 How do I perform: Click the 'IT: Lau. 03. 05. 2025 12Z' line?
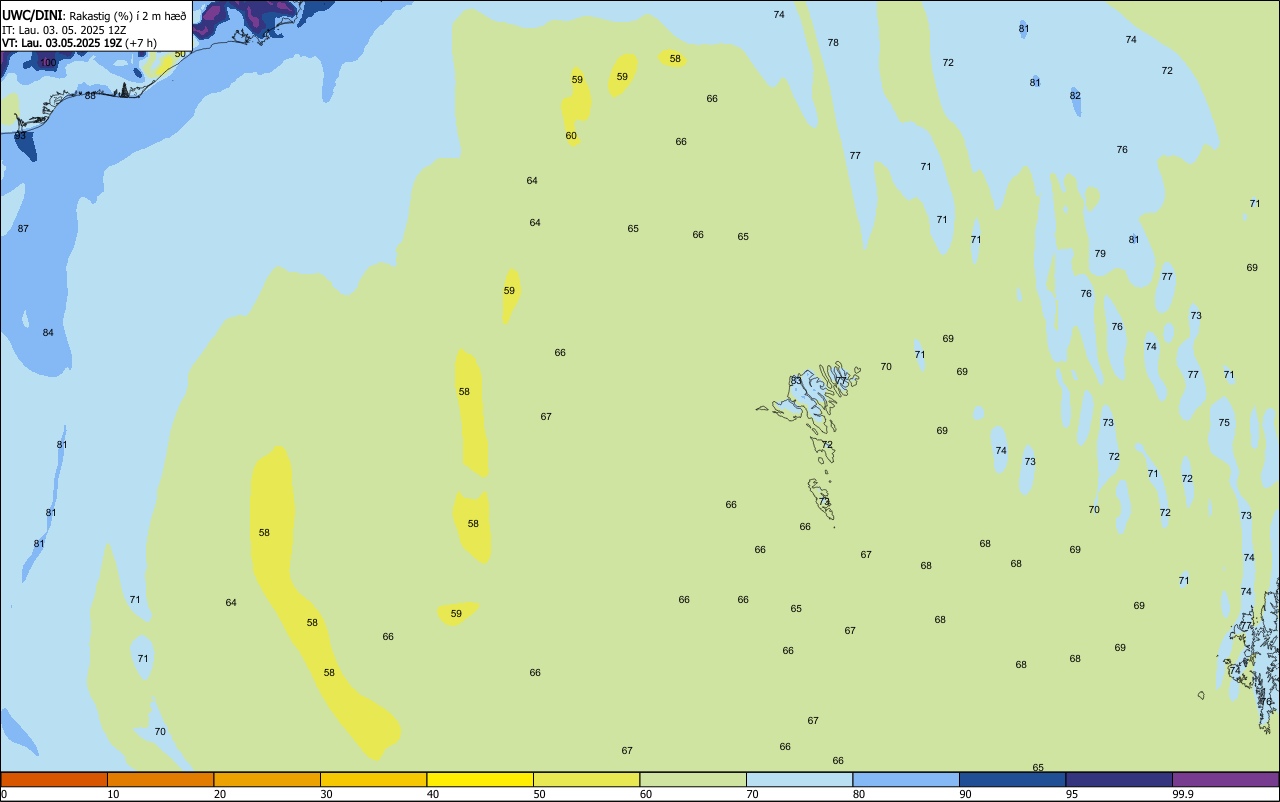tap(64, 30)
